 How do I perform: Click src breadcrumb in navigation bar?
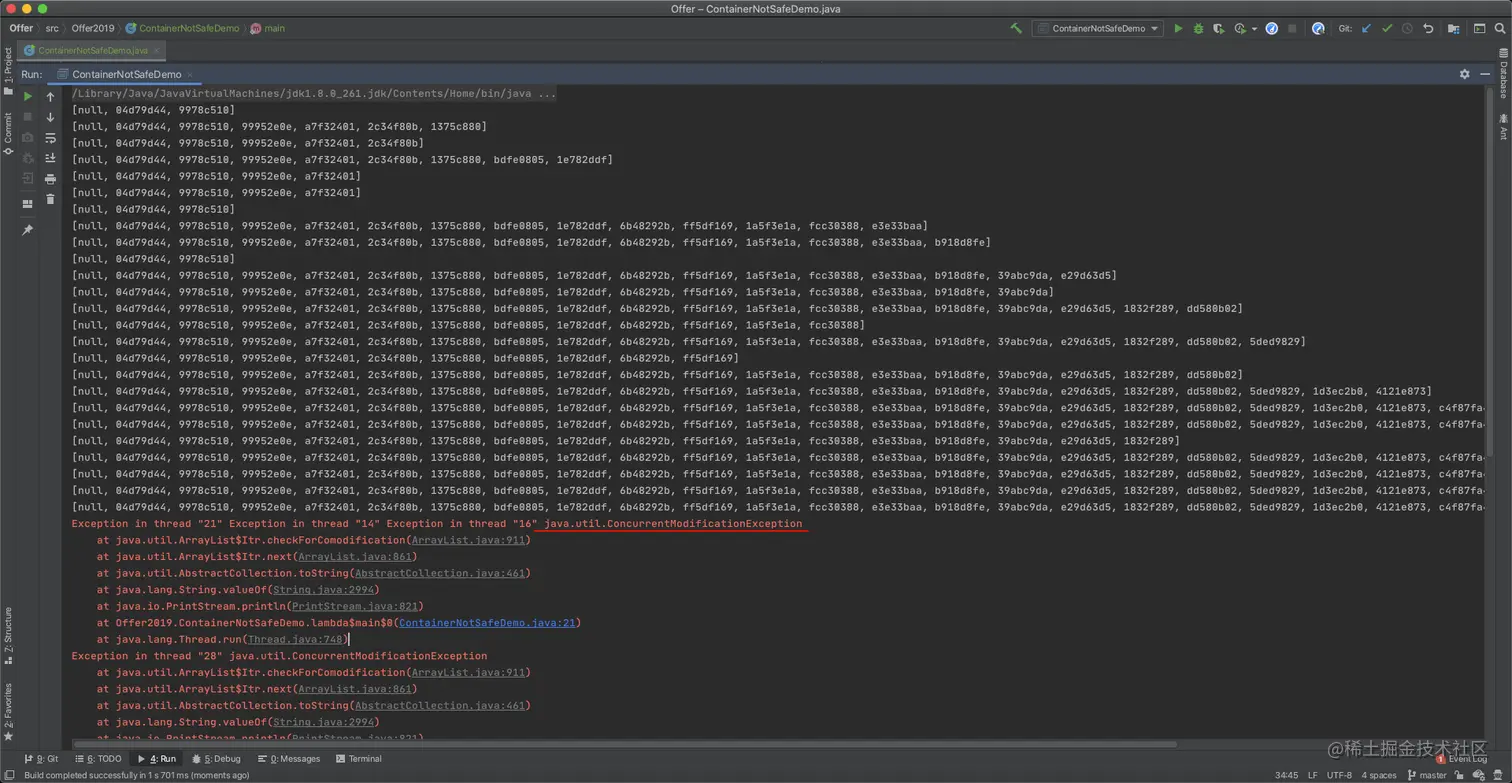[52, 29]
